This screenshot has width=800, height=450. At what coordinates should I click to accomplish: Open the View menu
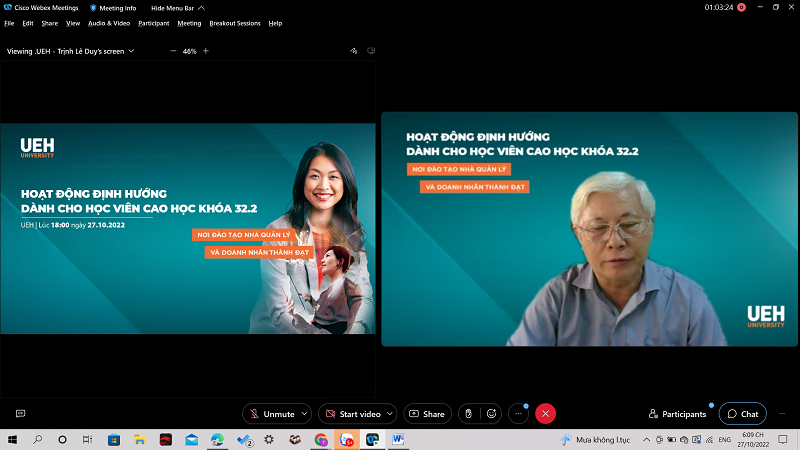click(x=73, y=23)
